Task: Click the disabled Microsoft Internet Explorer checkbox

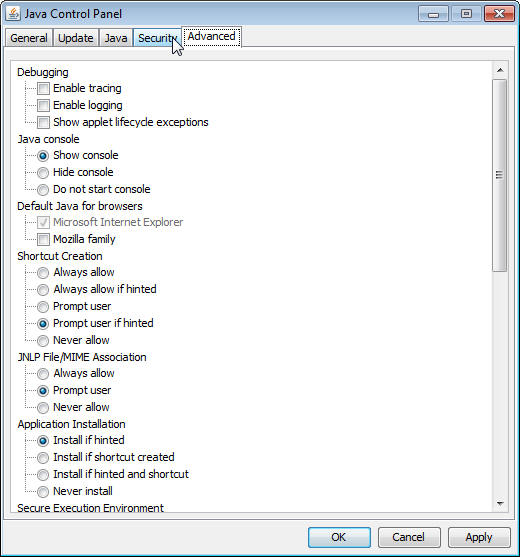Action: click(x=43, y=222)
